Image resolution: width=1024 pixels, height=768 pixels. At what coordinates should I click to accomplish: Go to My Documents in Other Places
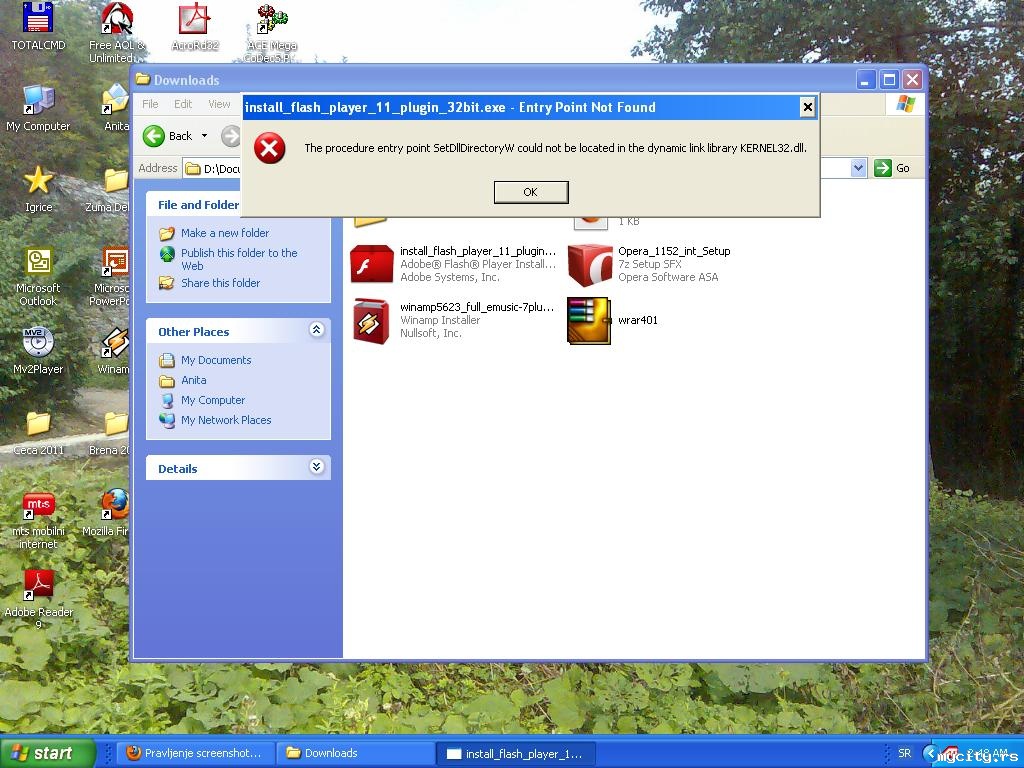point(216,360)
